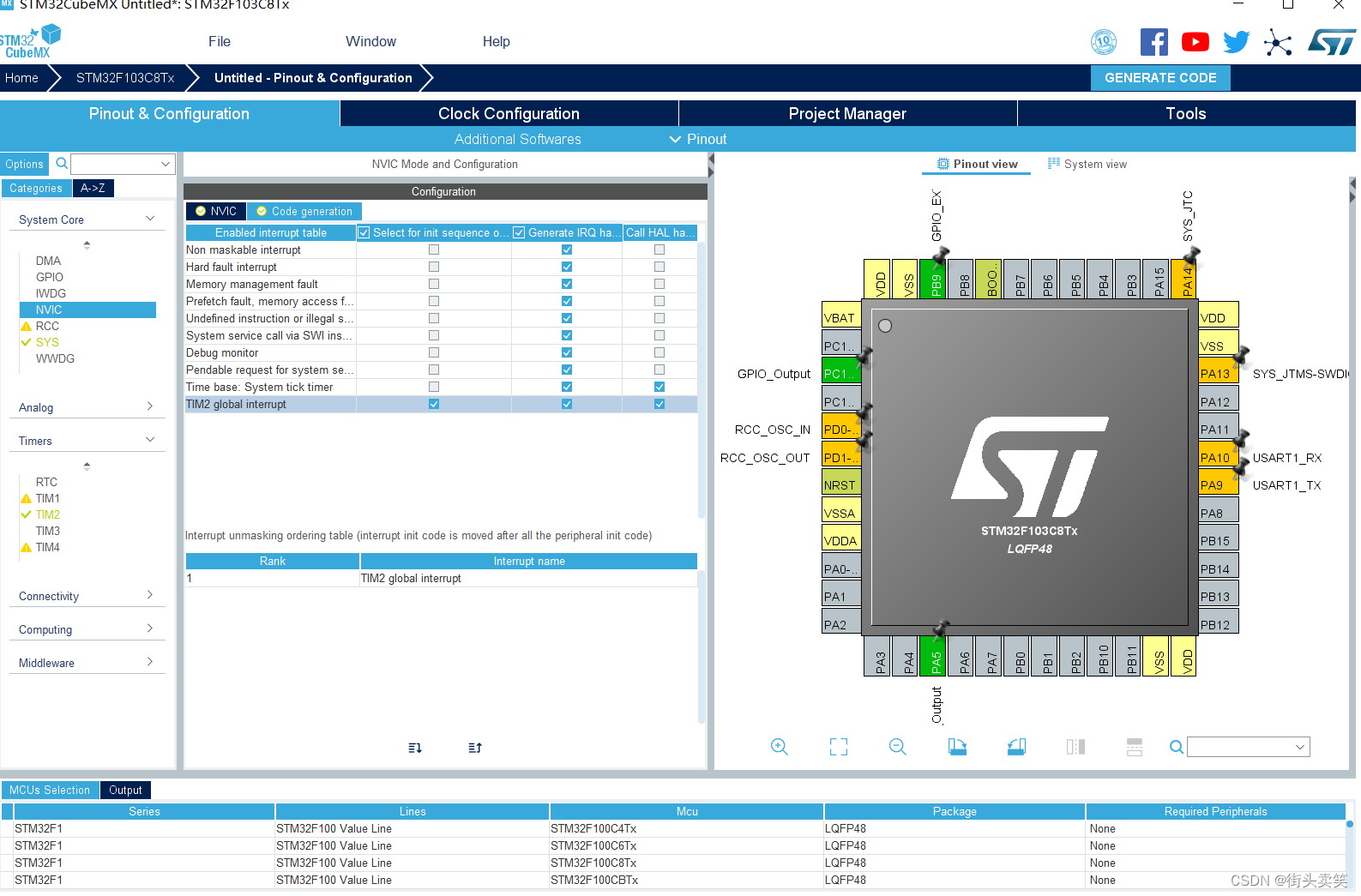Switch to Project Manager tab
1361x896 pixels.
(847, 113)
